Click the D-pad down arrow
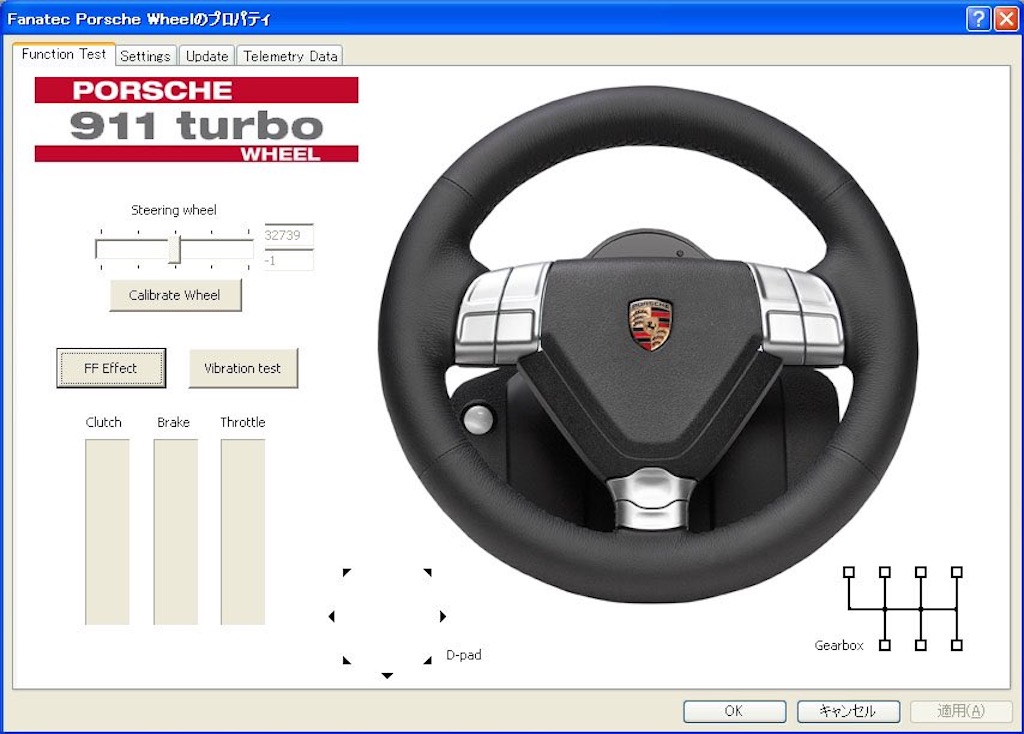 387,675
